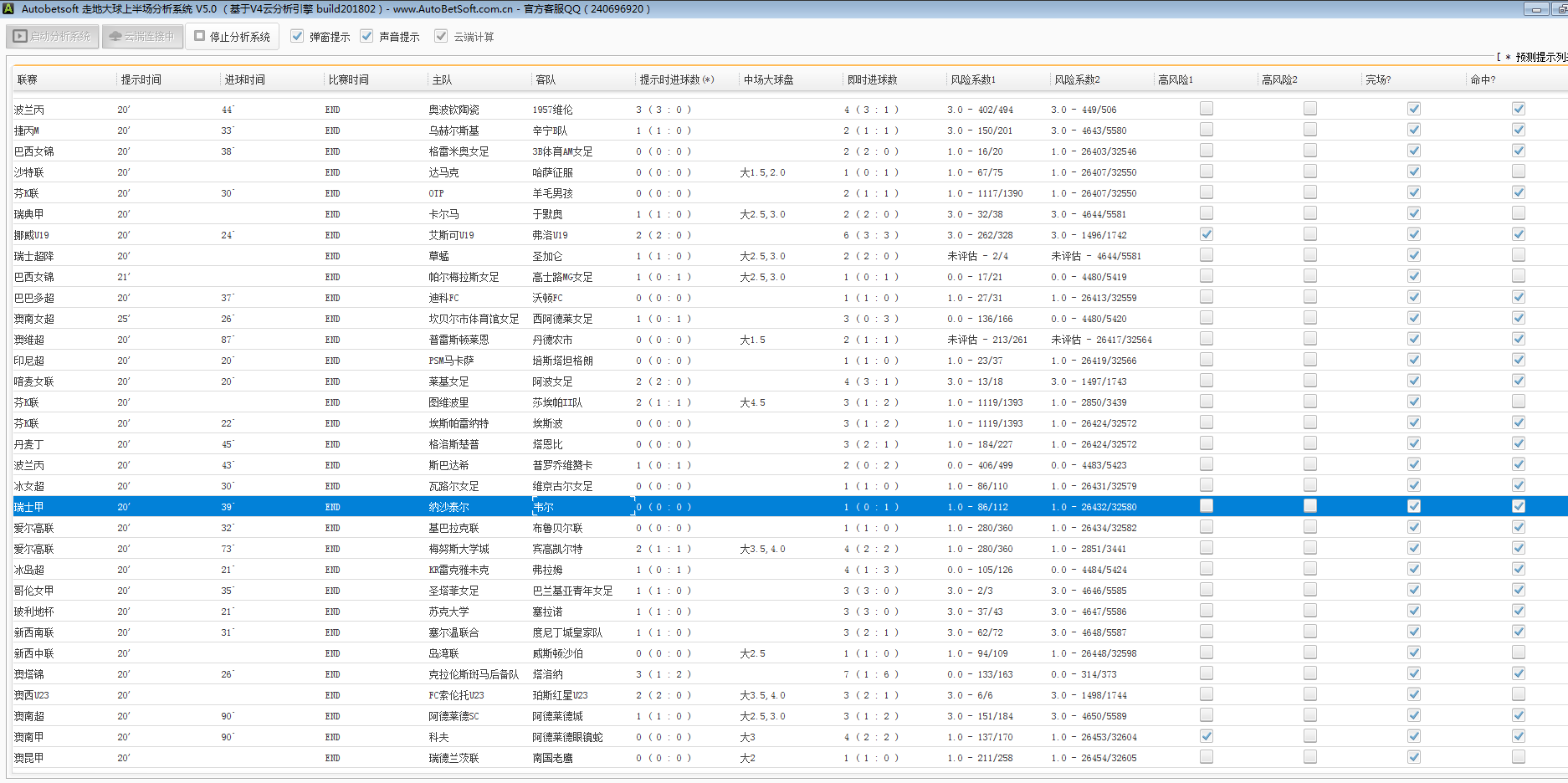
Task: Click the 大4.5 cell in 图维波里 row
Action: (752, 402)
